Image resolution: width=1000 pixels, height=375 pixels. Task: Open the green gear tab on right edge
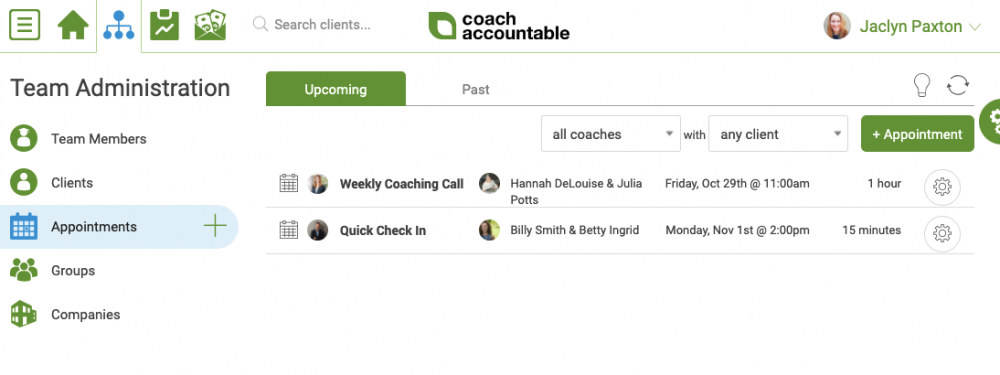[990, 121]
